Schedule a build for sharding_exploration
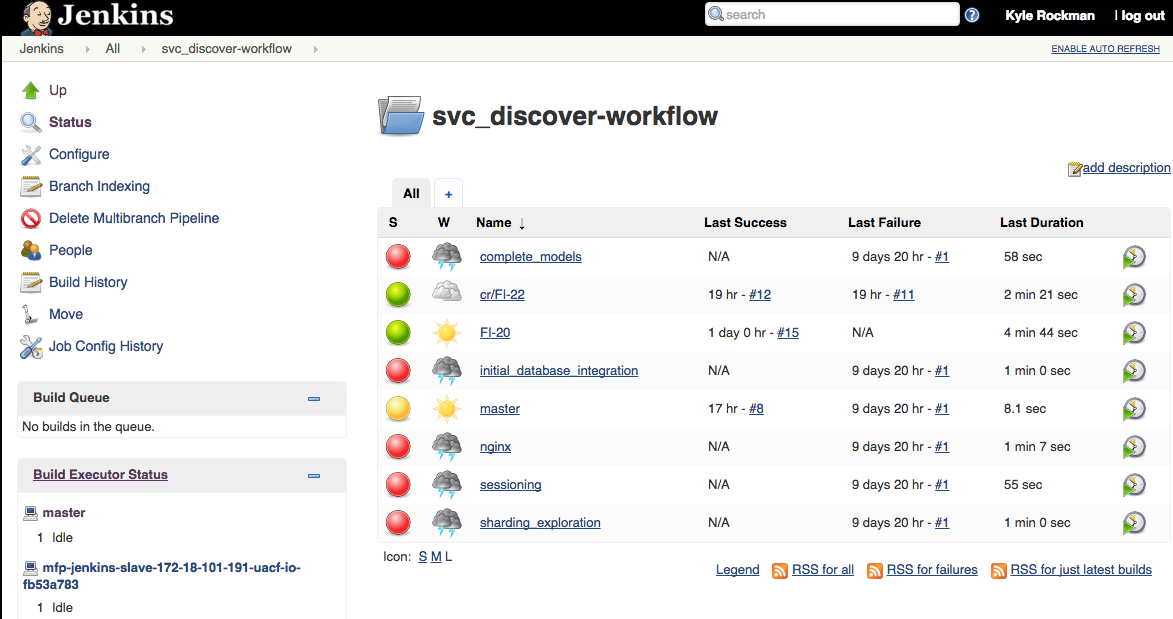Screen dimensions: 1173x619 click(x=1134, y=522)
